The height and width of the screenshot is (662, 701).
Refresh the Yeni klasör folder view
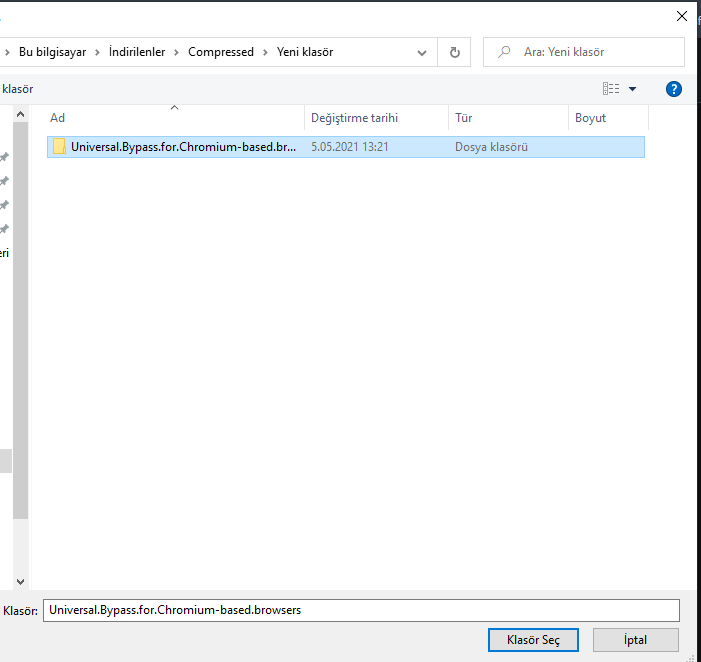(454, 52)
